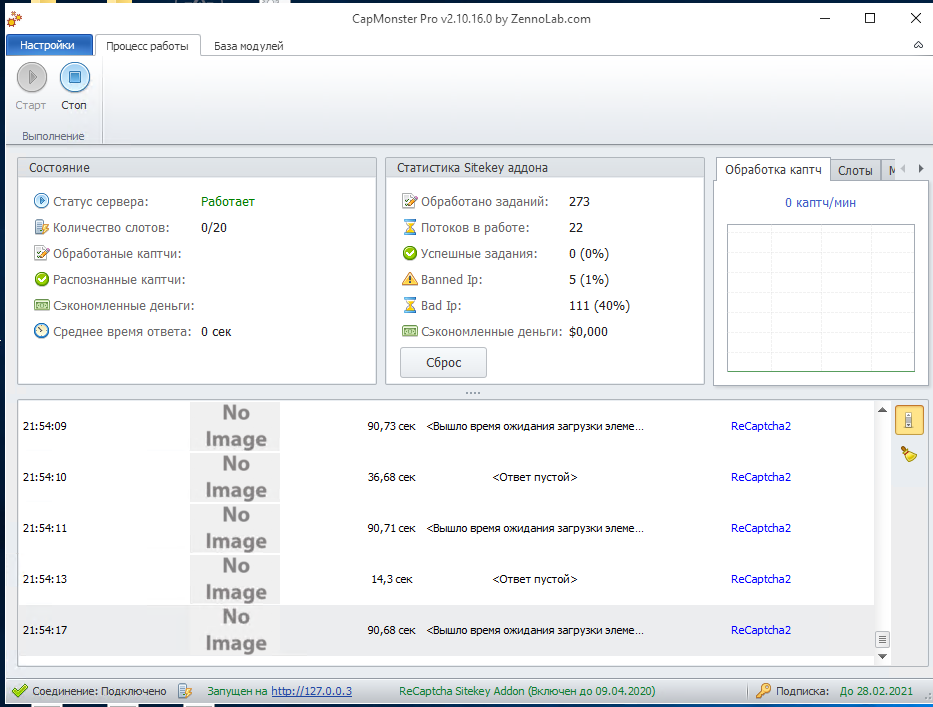The height and width of the screenshot is (707, 933).
Task: Click the Стоп stop button
Action: coord(74,77)
